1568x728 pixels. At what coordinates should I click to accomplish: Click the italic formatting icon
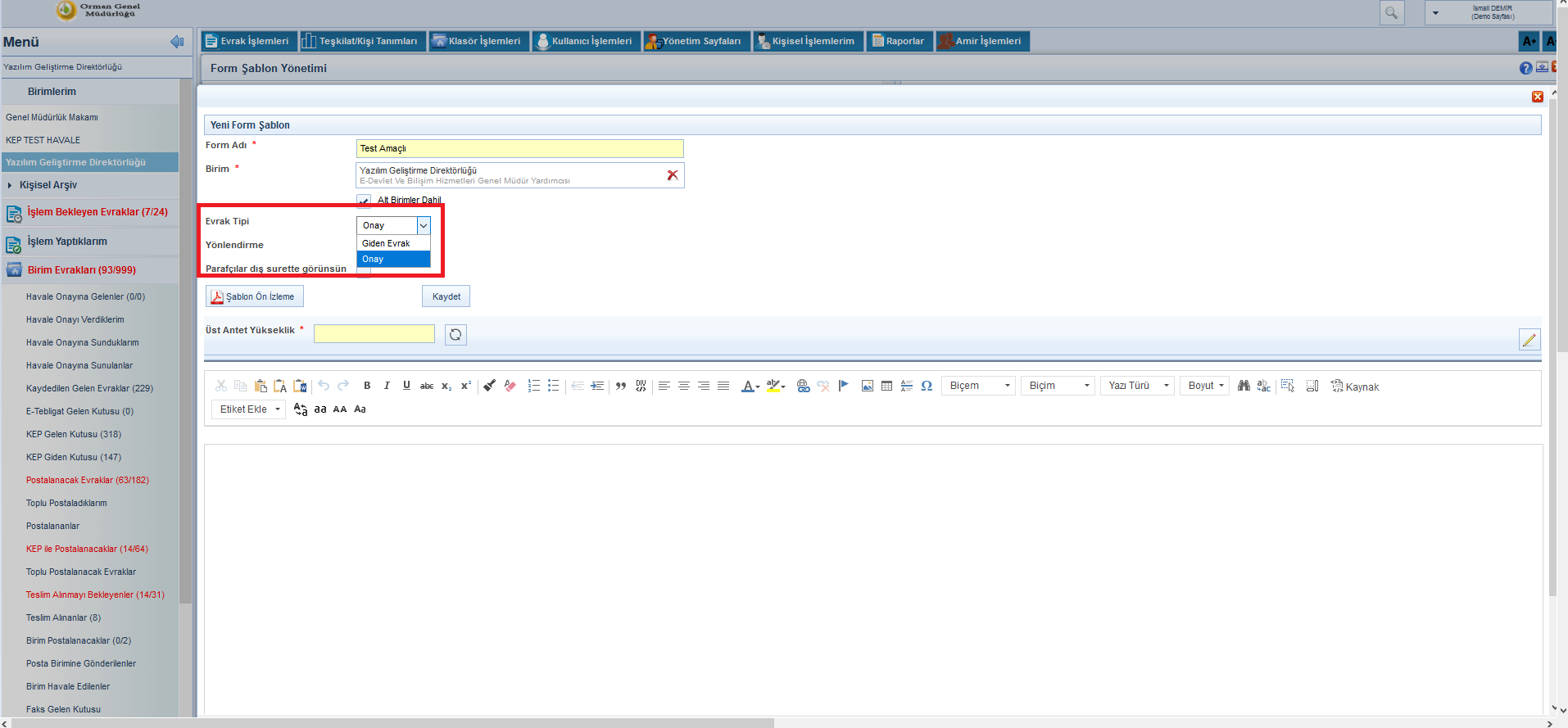pos(387,386)
